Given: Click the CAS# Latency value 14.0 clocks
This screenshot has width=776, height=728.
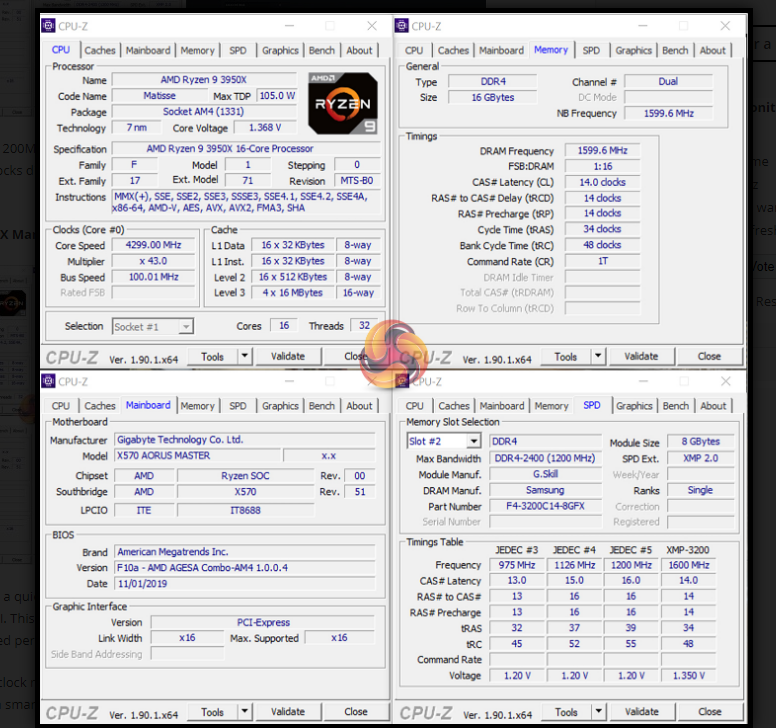Looking at the screenshot, I should 602,182.
